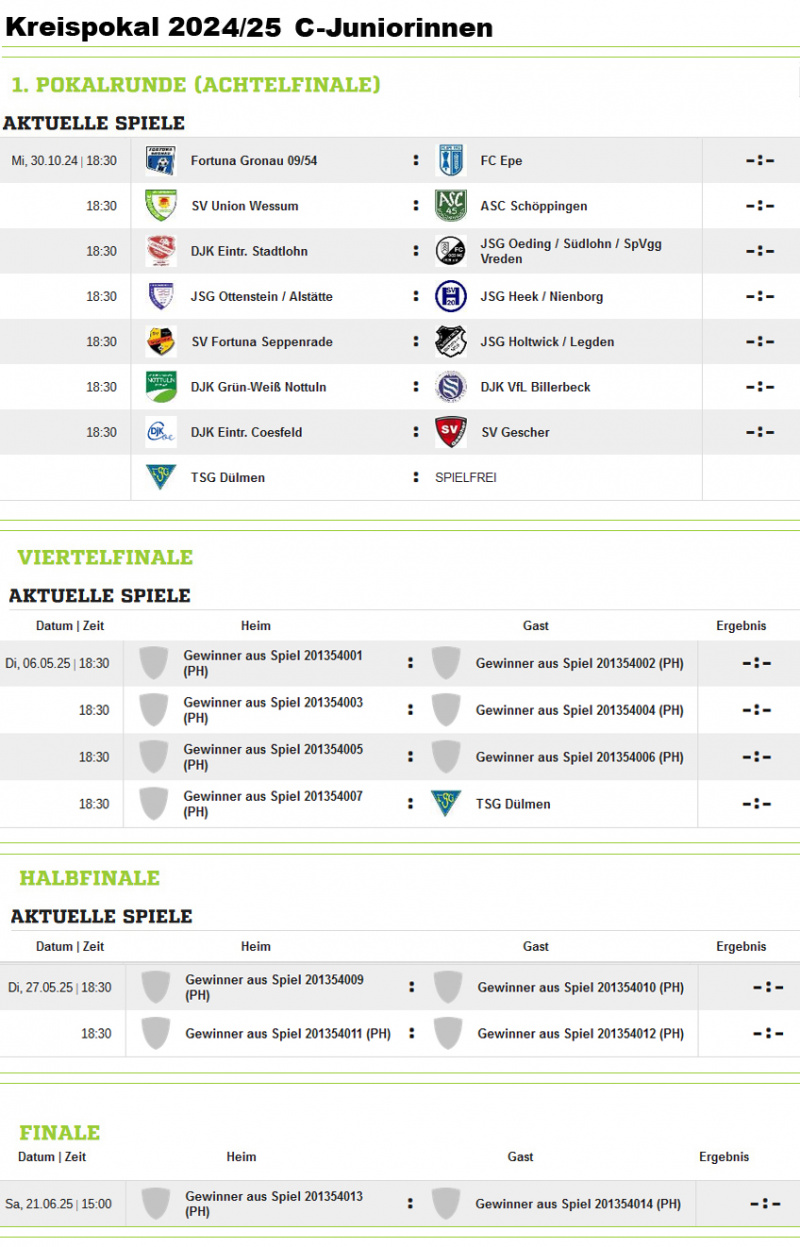Open final match result on 21.06.25

tap(765, 1205)
